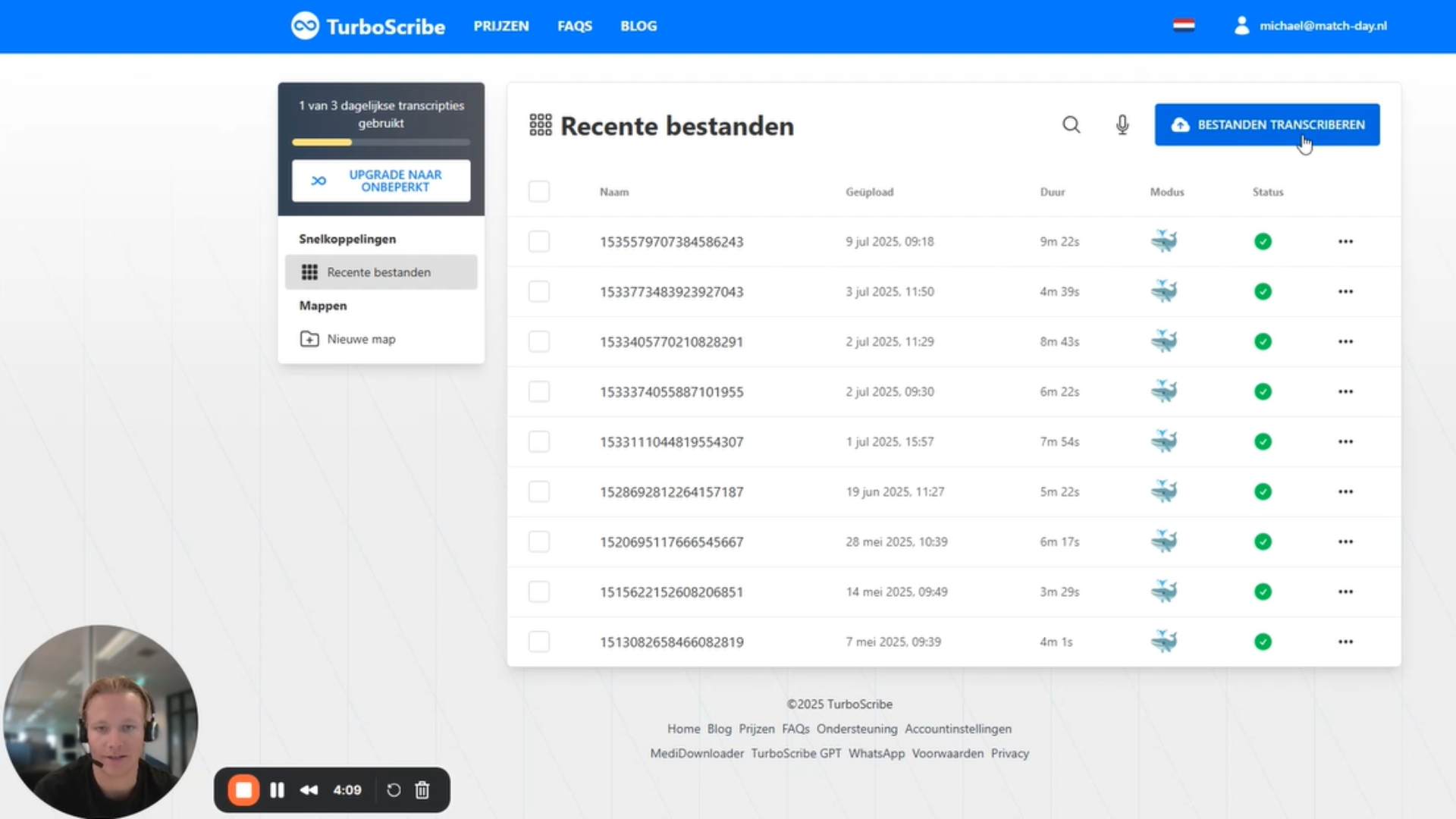The image size is (1456, 819).
Task: Click the webcam presenter bubble
Action: 100,721
